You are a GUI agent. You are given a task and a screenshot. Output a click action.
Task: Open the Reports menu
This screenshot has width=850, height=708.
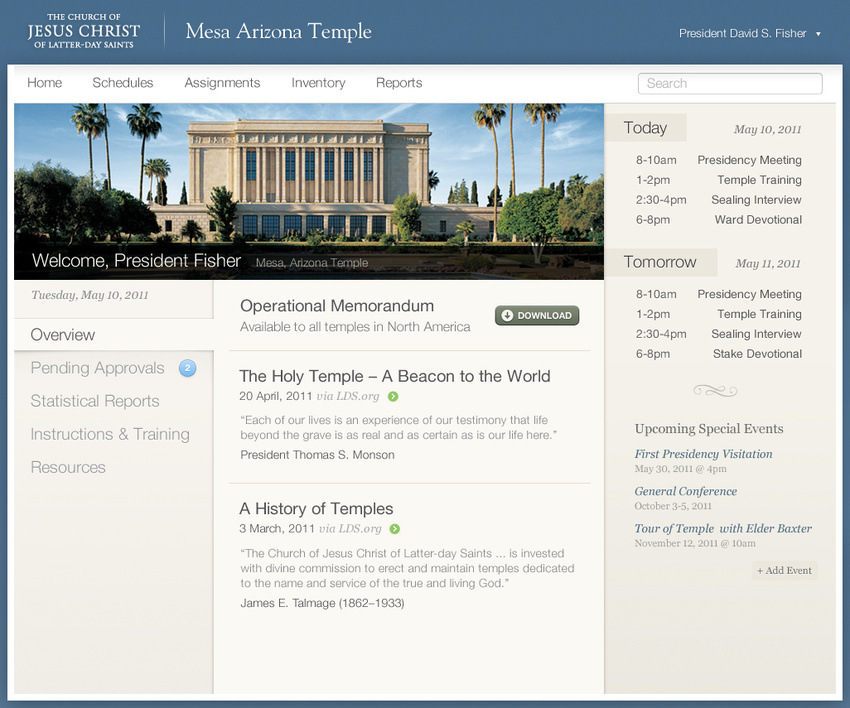point(399,83)
